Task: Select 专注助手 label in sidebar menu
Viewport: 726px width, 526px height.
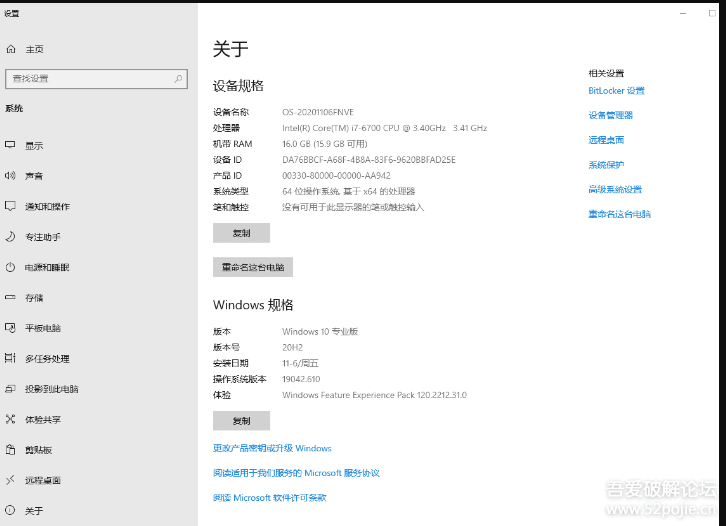Action: point(43,237)
